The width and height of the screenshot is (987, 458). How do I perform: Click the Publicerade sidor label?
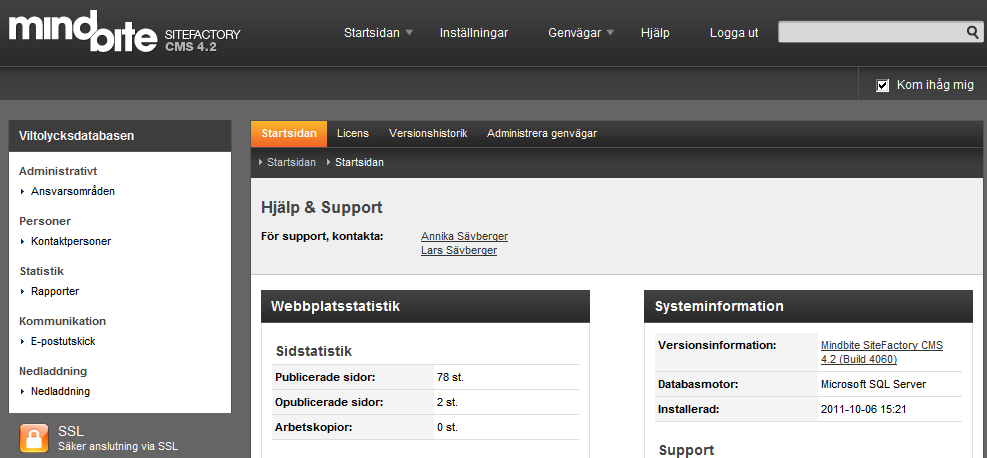pyautogui.click(x=325, y=377)
